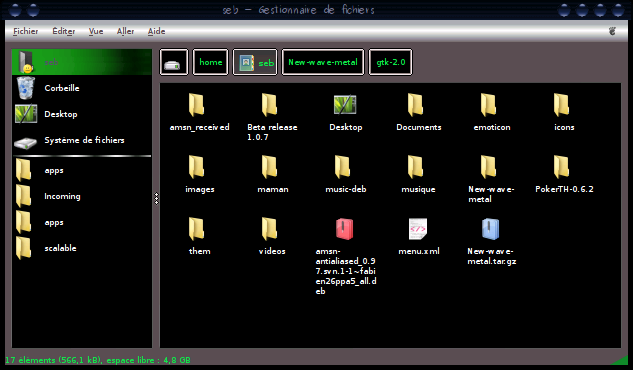Open Corbeille trash in the sidebar

click(x=82, y=88)
